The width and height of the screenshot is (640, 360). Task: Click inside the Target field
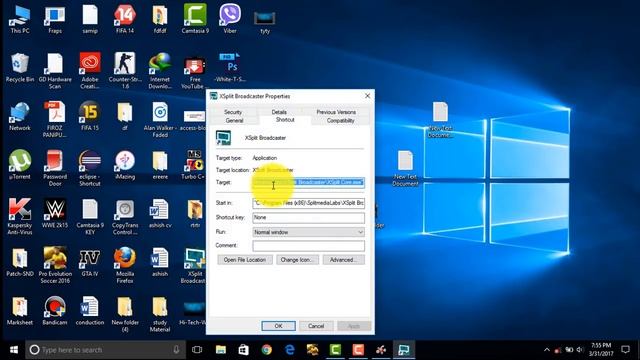click(309, 182)
